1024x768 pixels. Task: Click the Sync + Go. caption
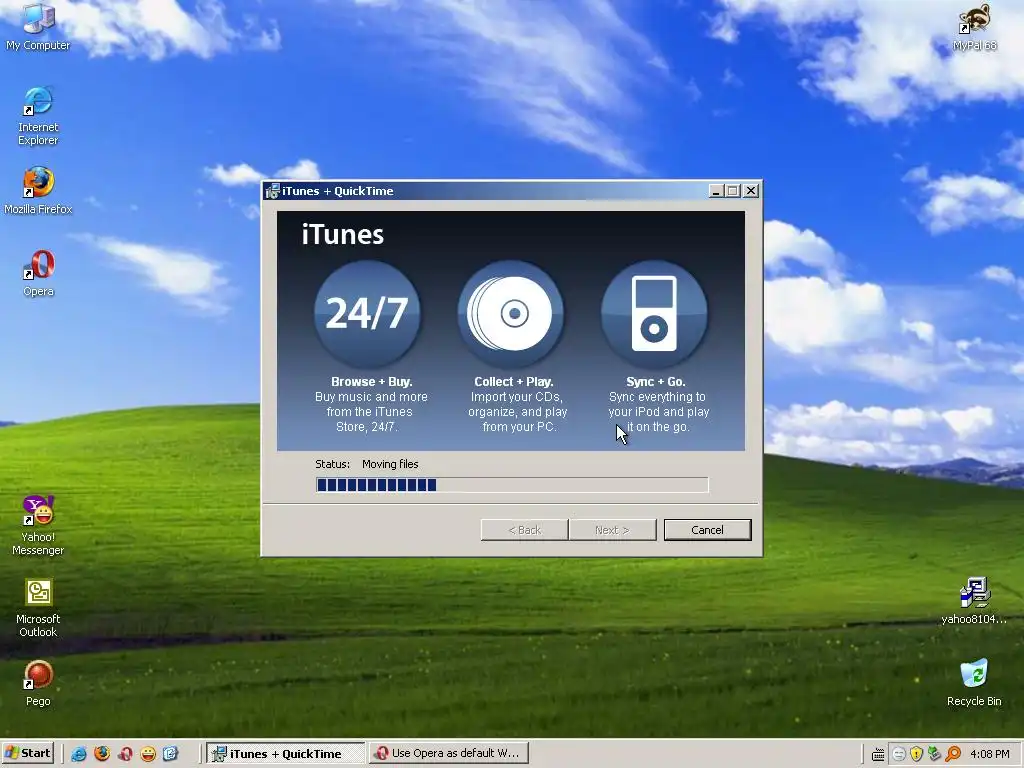click(x=656, y=381)
